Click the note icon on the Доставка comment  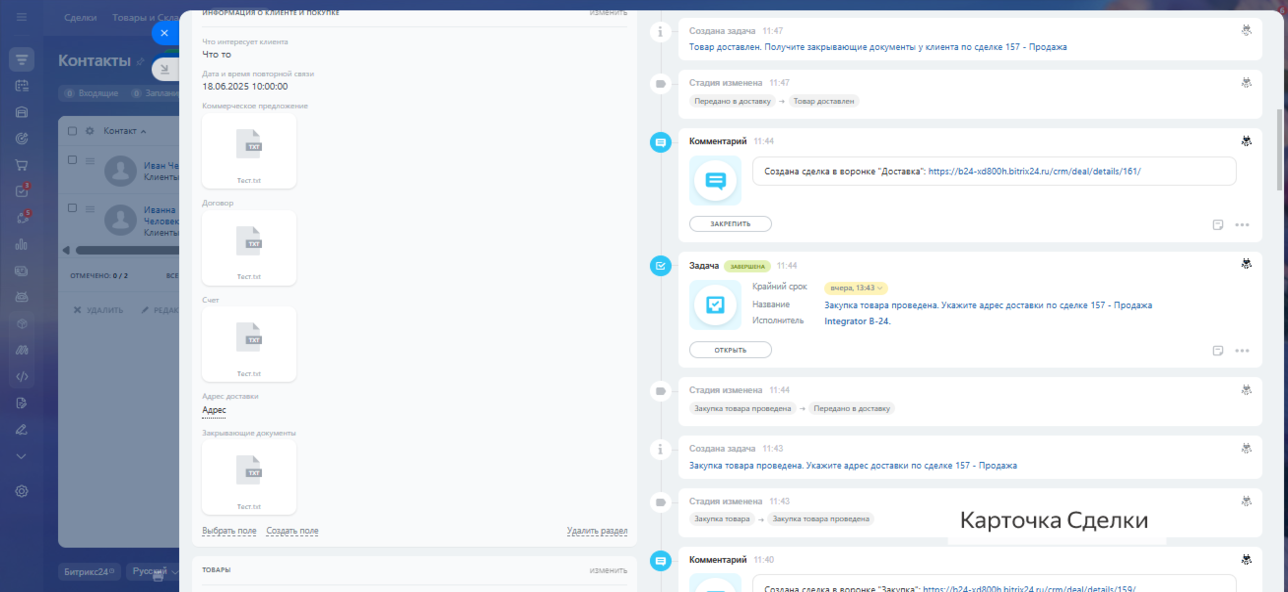[1217, 224]
